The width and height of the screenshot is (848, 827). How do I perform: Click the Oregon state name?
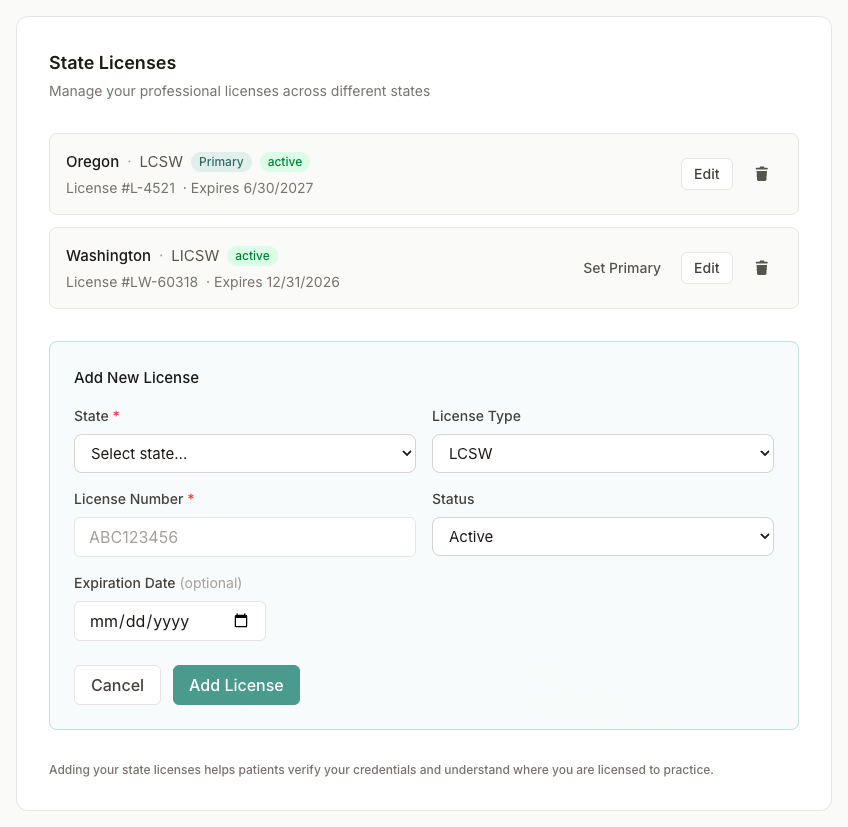coord(92,162)
